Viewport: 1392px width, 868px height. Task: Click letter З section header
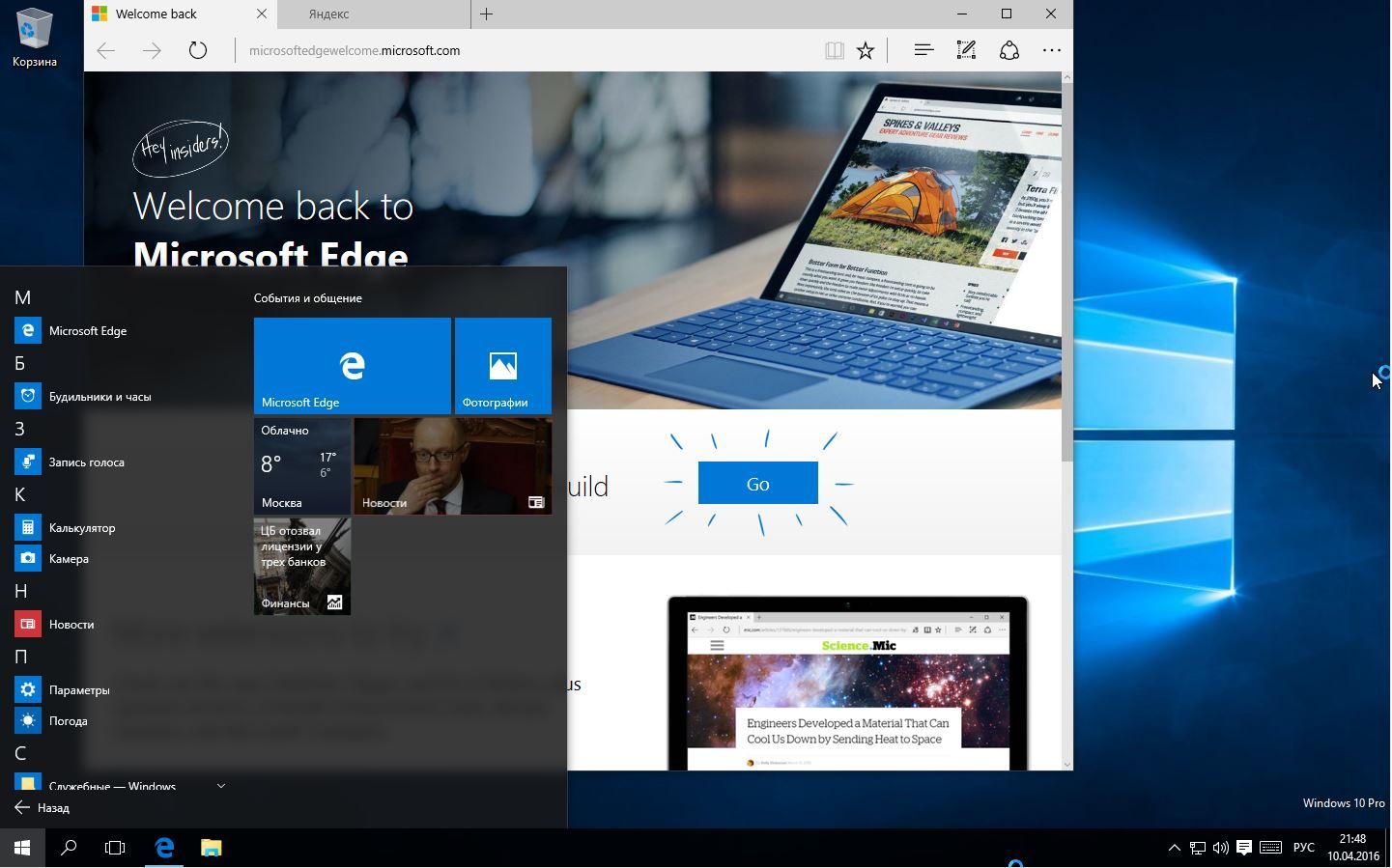pos(20,429)
